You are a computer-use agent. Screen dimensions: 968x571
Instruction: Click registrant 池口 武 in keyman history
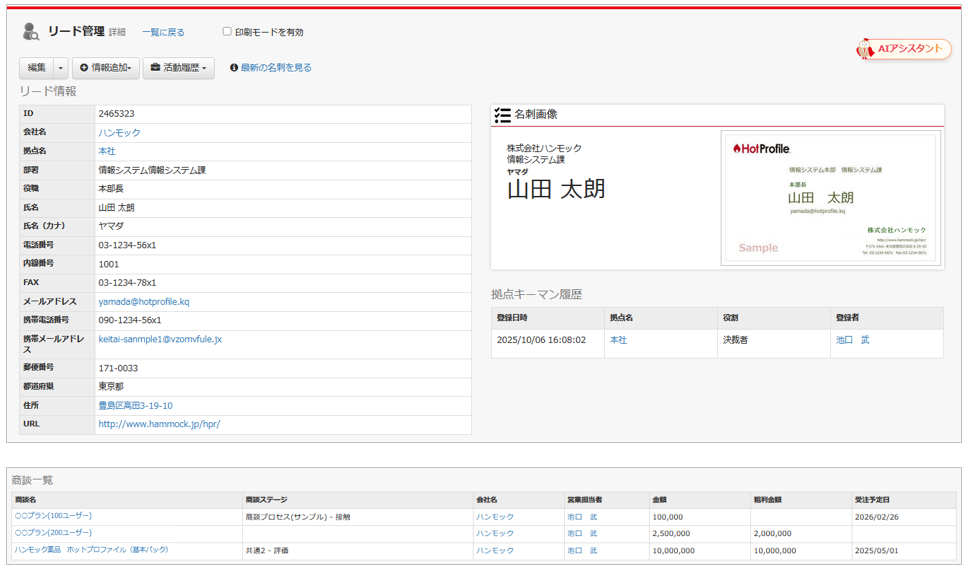point(852,340)
